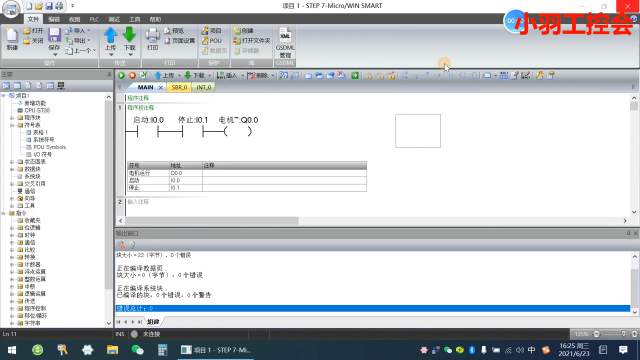Click the 页面设置 button in ribbon
The width and height of the screenshot is (640, 360).
point(180,41)
